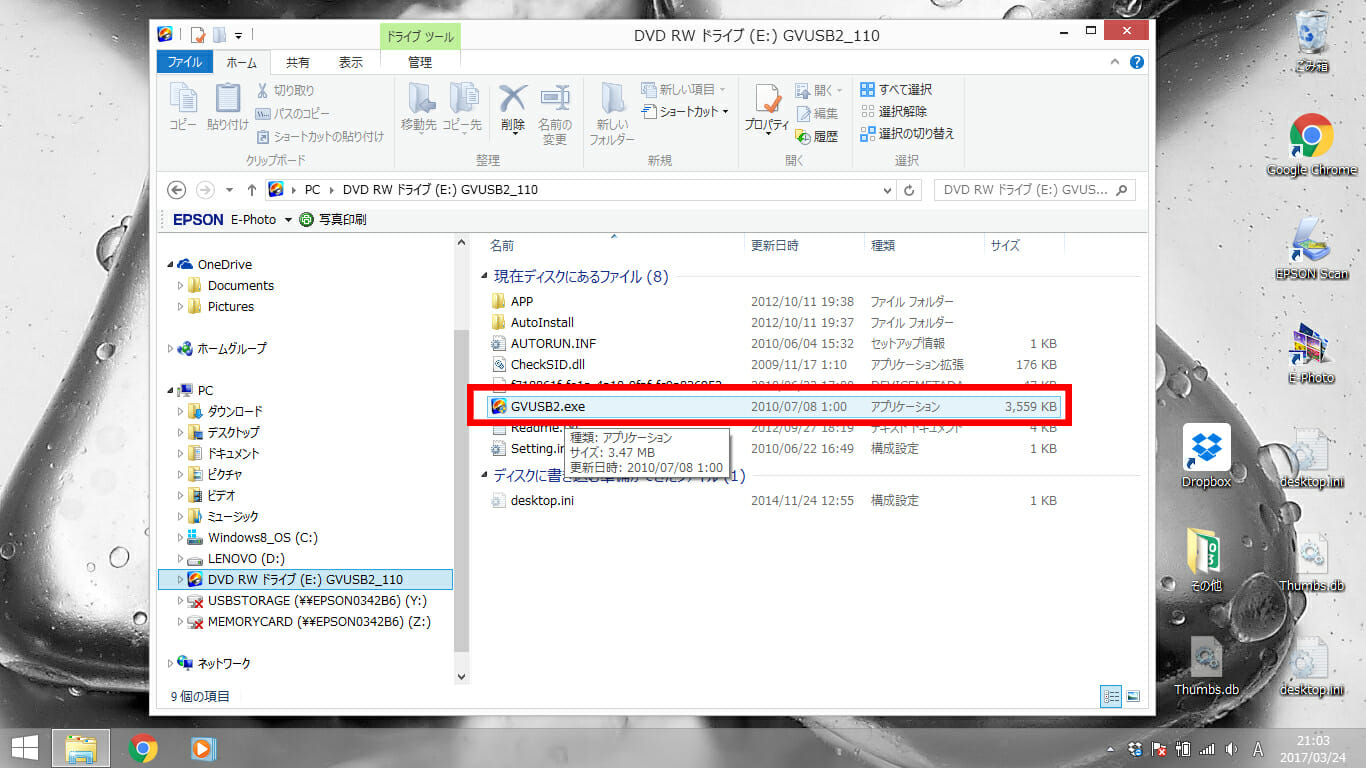Image resolution: width=1366 pixels, height=768 pixels.
Task: Collapse the PC tree node
Action: 171,390
